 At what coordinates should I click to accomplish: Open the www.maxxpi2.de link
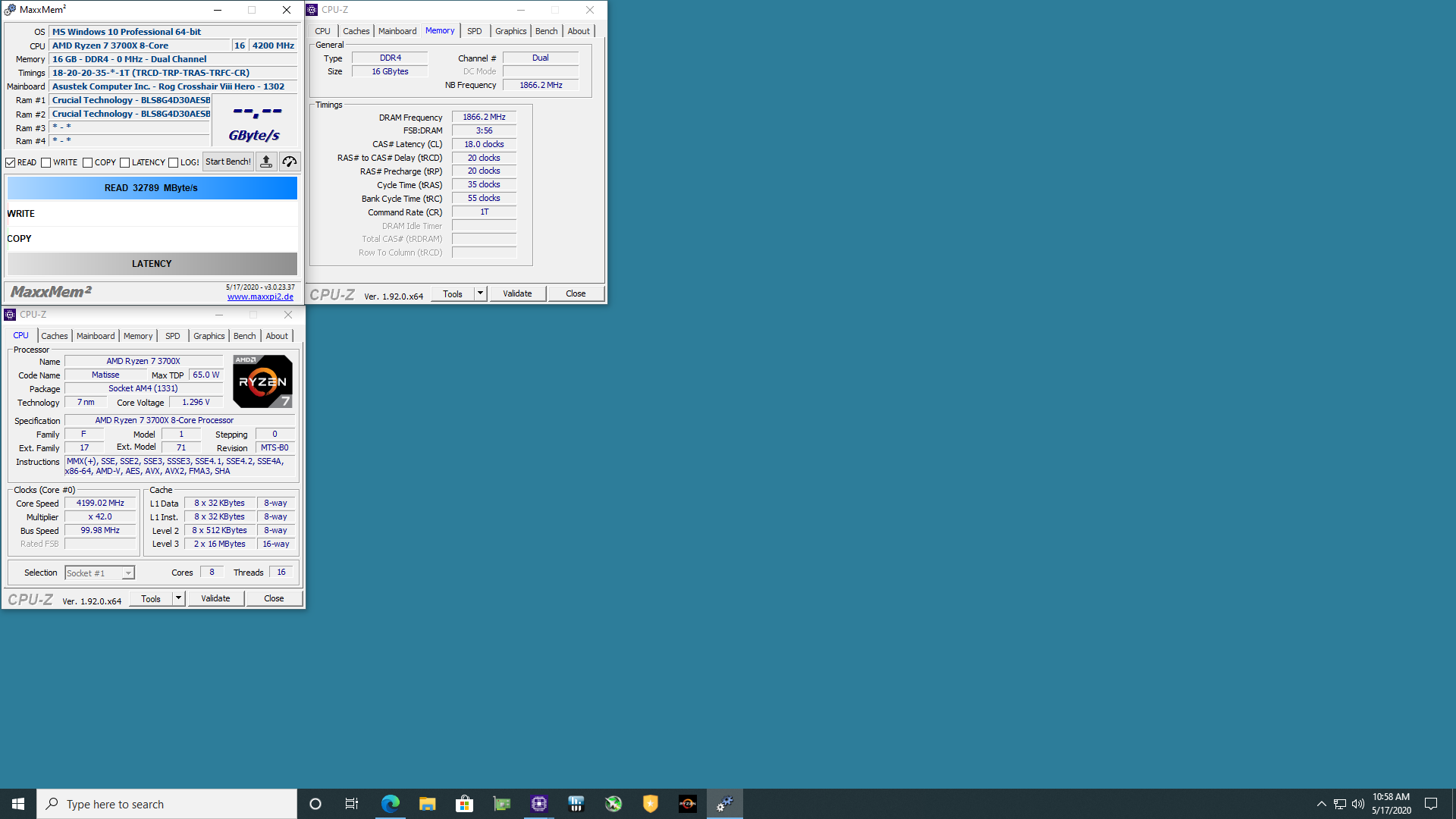260,297
